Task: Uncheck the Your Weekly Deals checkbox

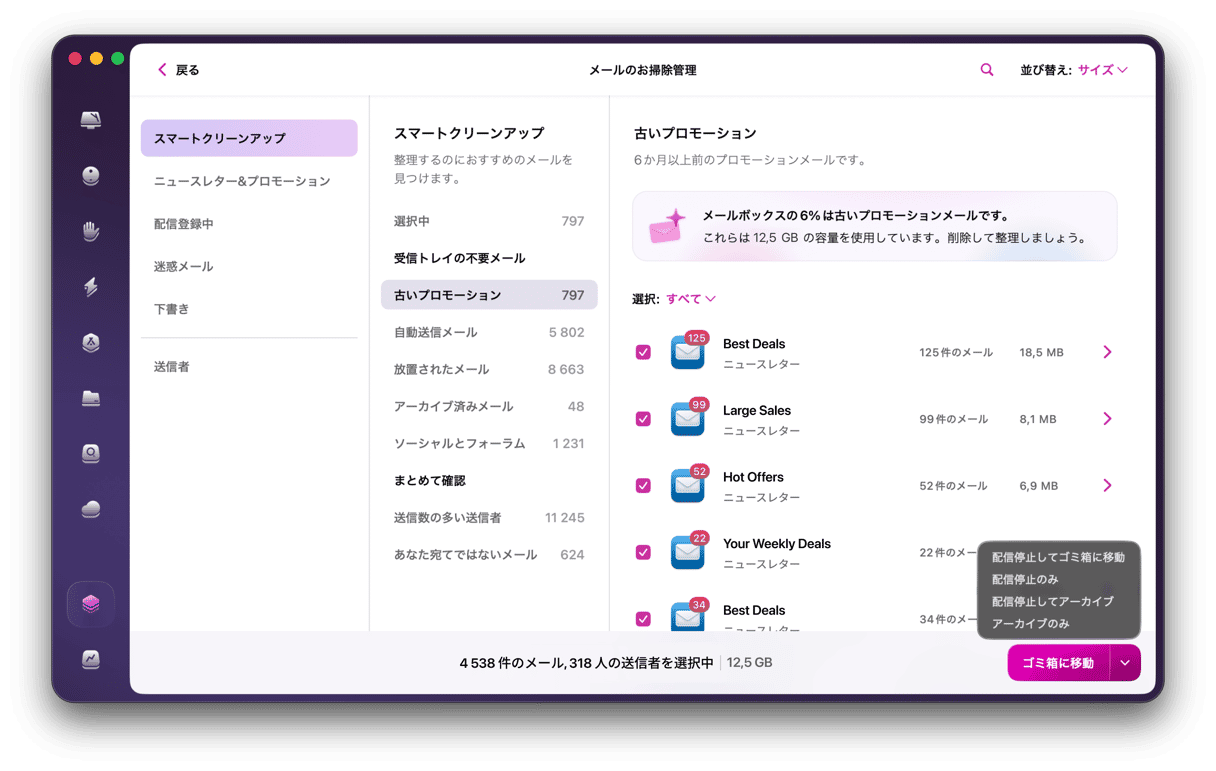Action: (643, 552)
